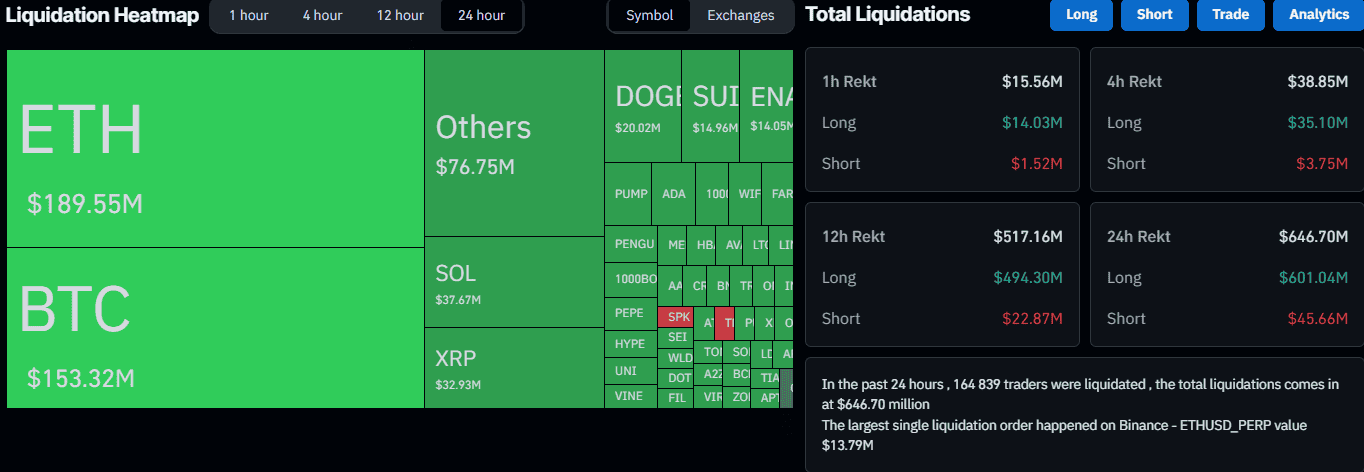Click the blue Short button
Image resolution: width=1364 pixels, height=472 pixels.
[1154, 15]
